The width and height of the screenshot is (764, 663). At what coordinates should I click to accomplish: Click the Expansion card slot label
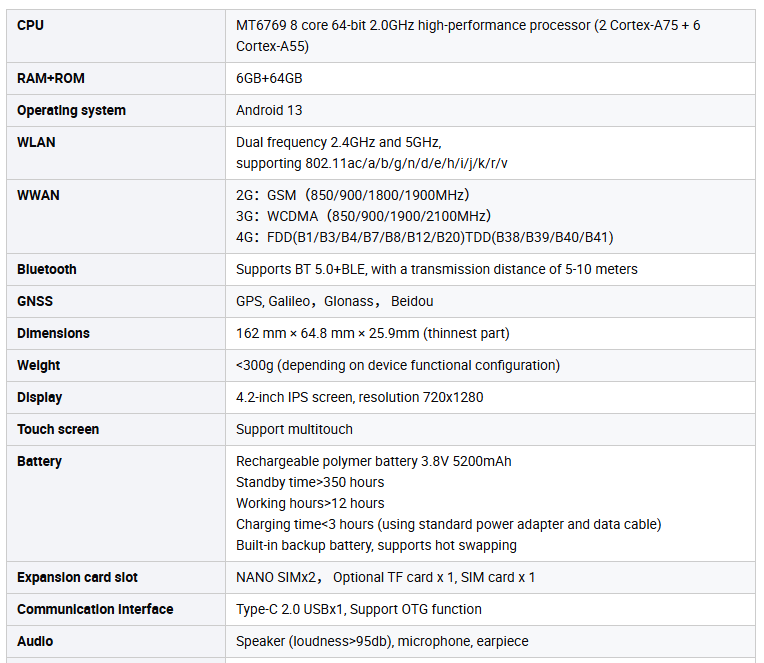[x=77, y=577]
